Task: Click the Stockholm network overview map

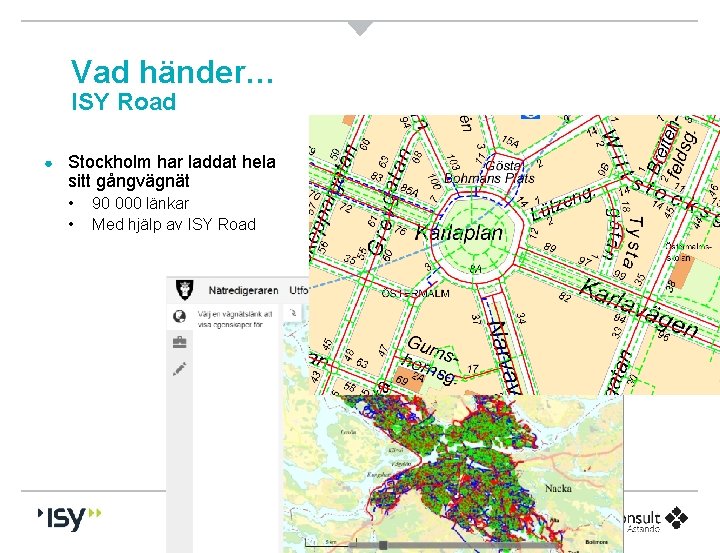Action: [x=452, y=473]
